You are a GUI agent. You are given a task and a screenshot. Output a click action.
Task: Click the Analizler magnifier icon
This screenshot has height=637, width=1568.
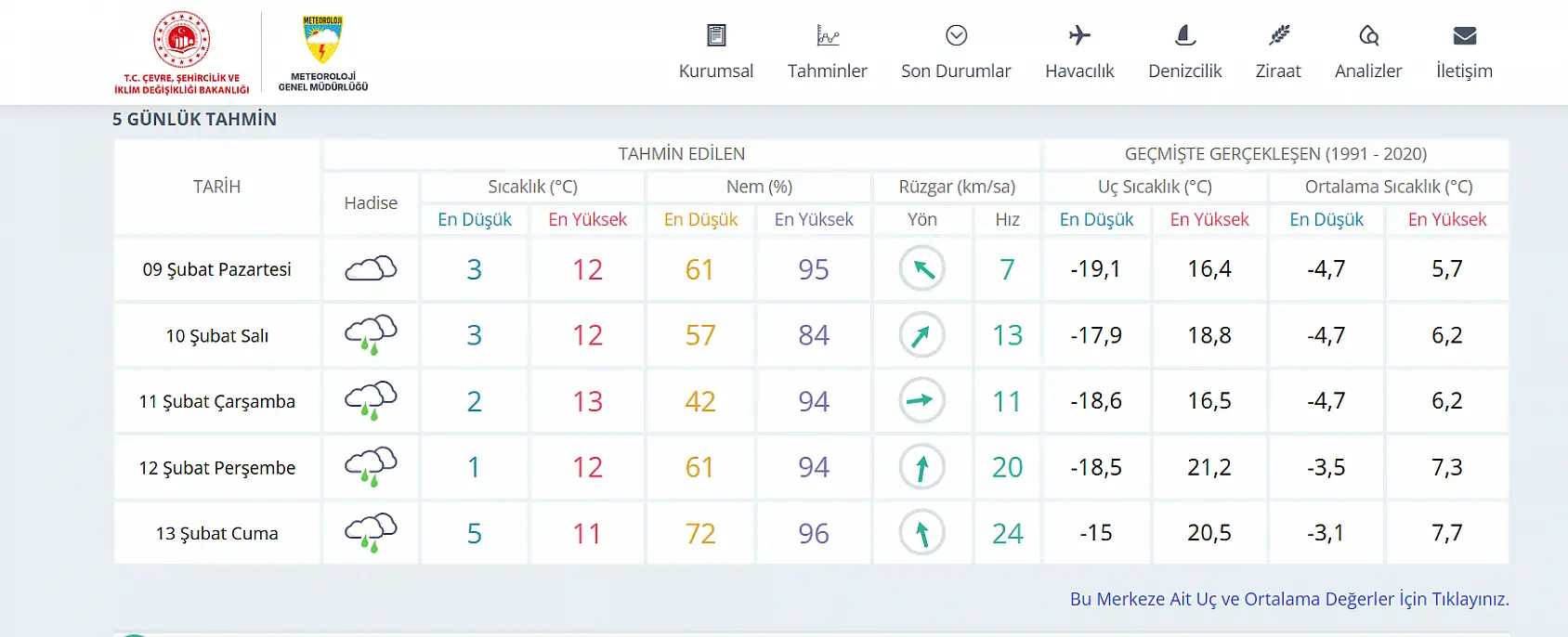click(x=1368, y=36)
